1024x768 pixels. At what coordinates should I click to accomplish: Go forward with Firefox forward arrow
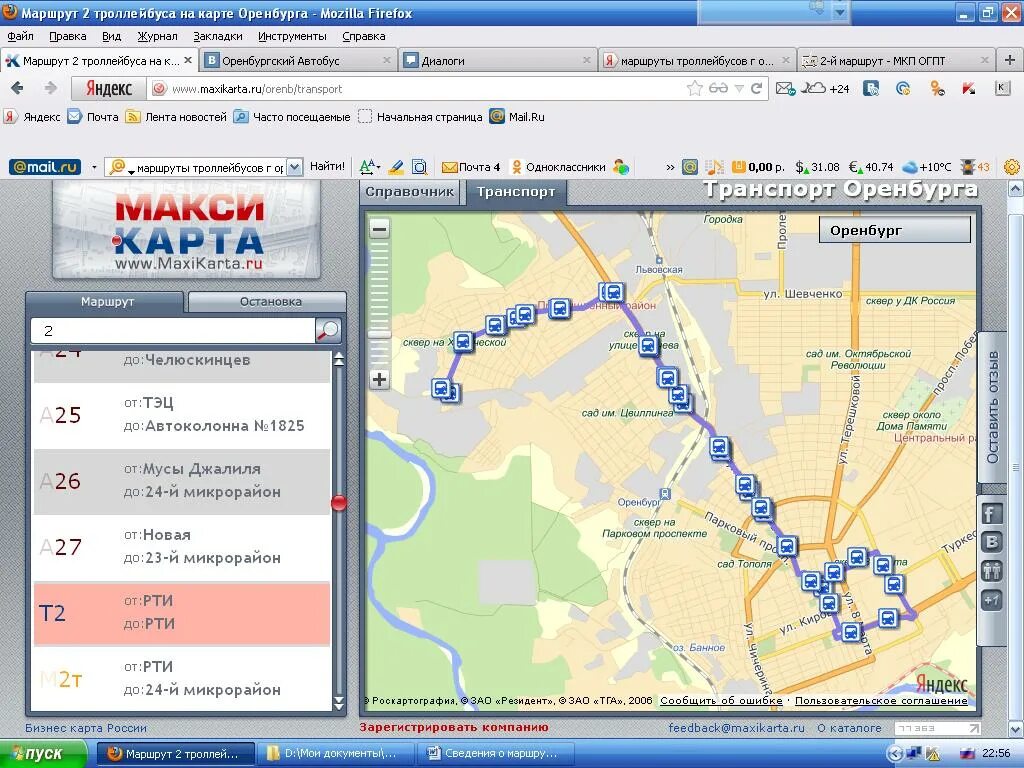(50, 88)
